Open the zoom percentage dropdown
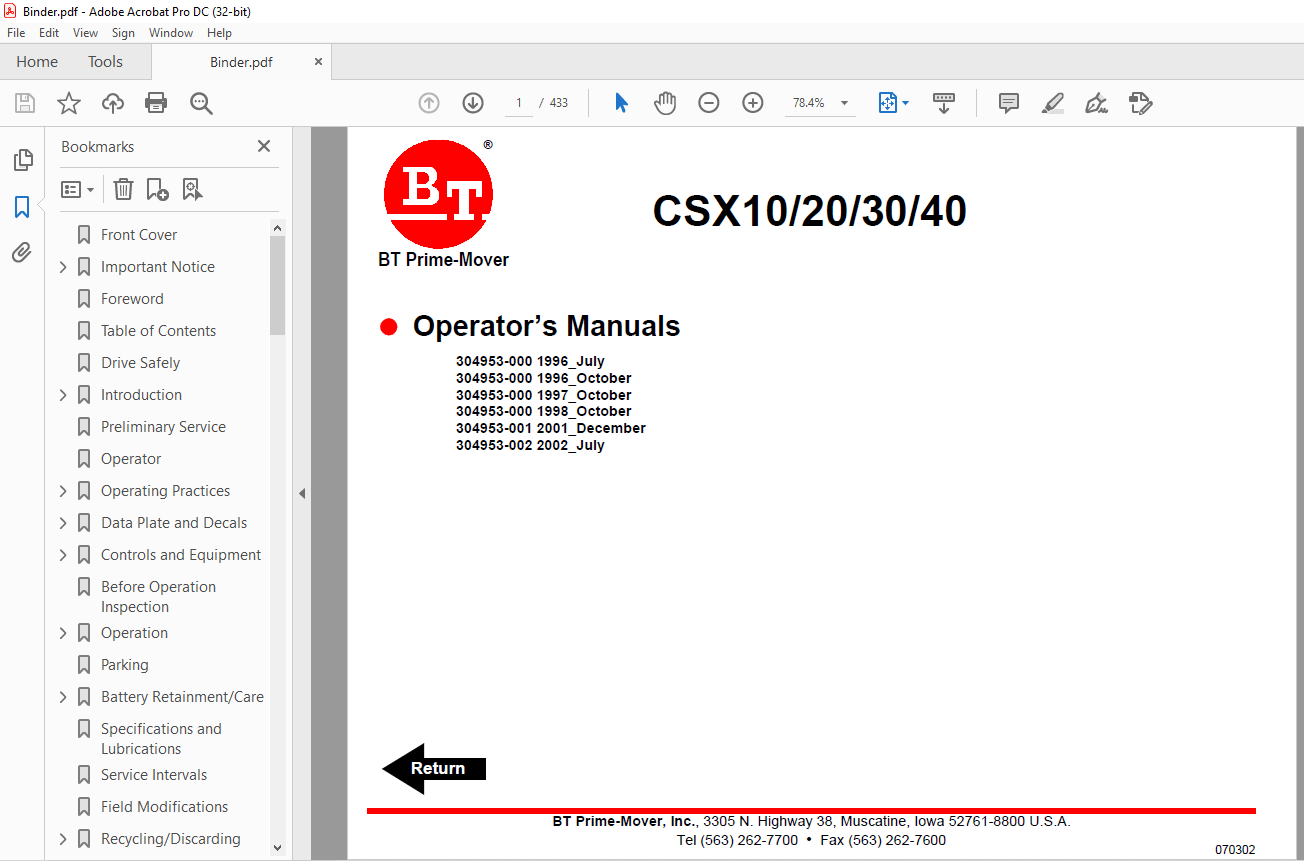 pos(844,103)
